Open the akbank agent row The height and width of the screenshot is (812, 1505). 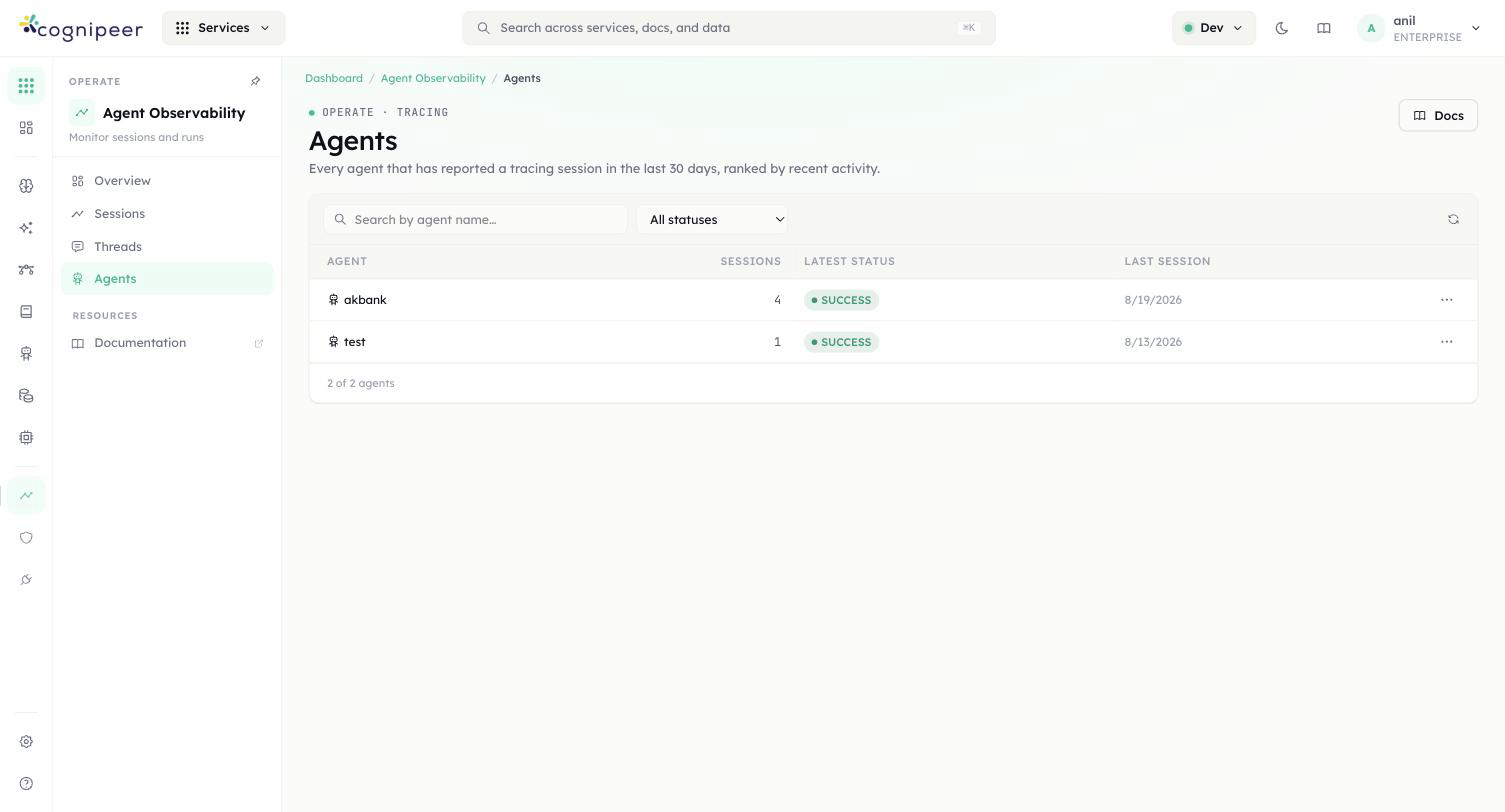893,300
